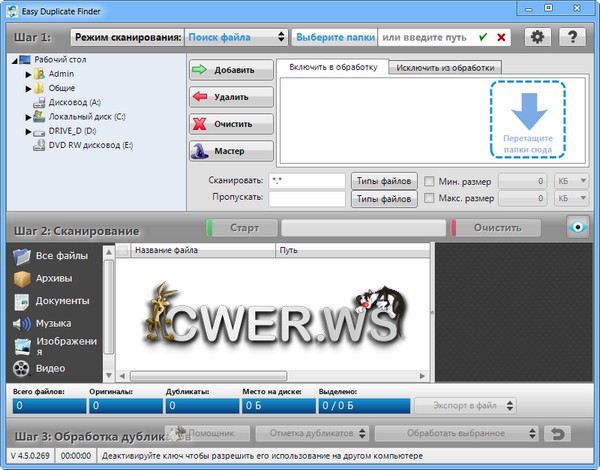Expand the Admin folder in tree
Screen dimensions: 600x470
(29, 74)
